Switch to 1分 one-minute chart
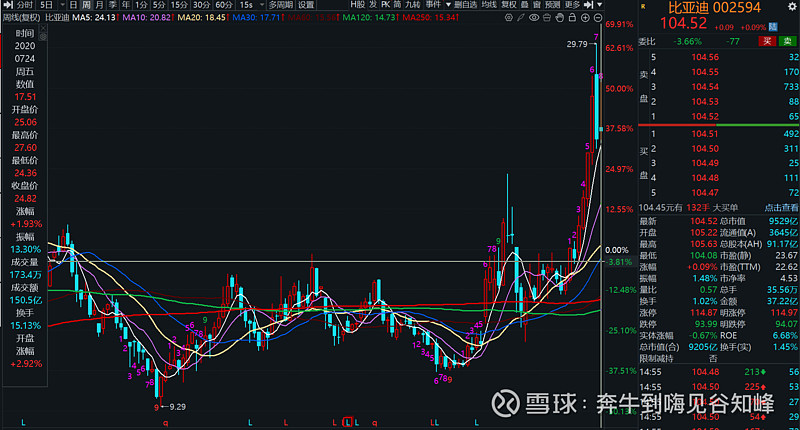This screenshot has height=430, width=800. [141, 5]
